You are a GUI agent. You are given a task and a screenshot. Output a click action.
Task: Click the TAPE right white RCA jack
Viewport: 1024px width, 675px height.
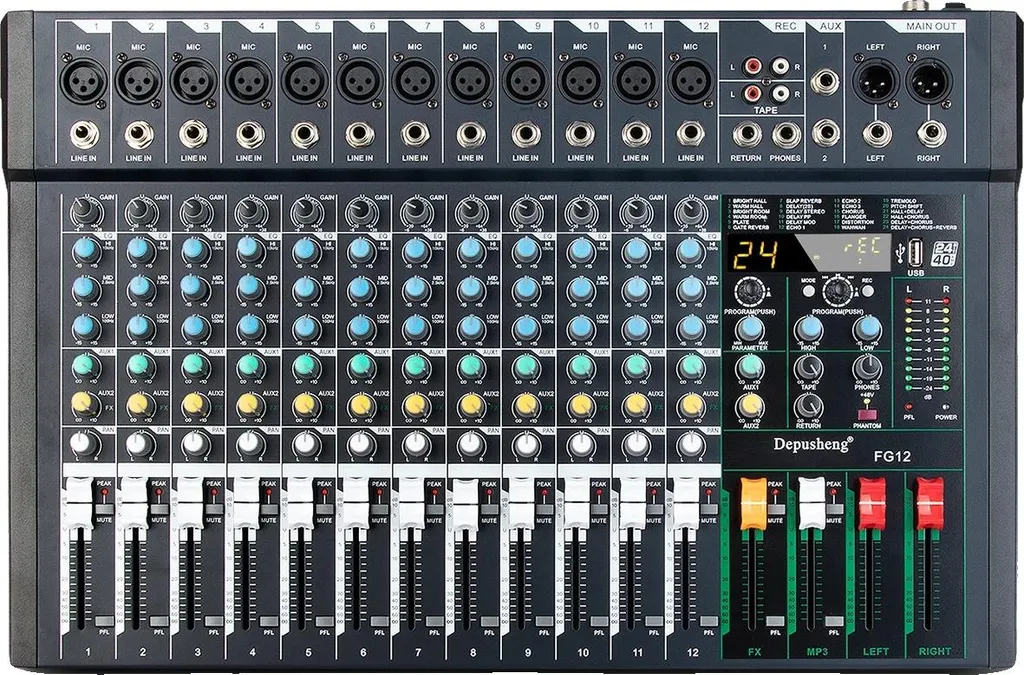780,93
